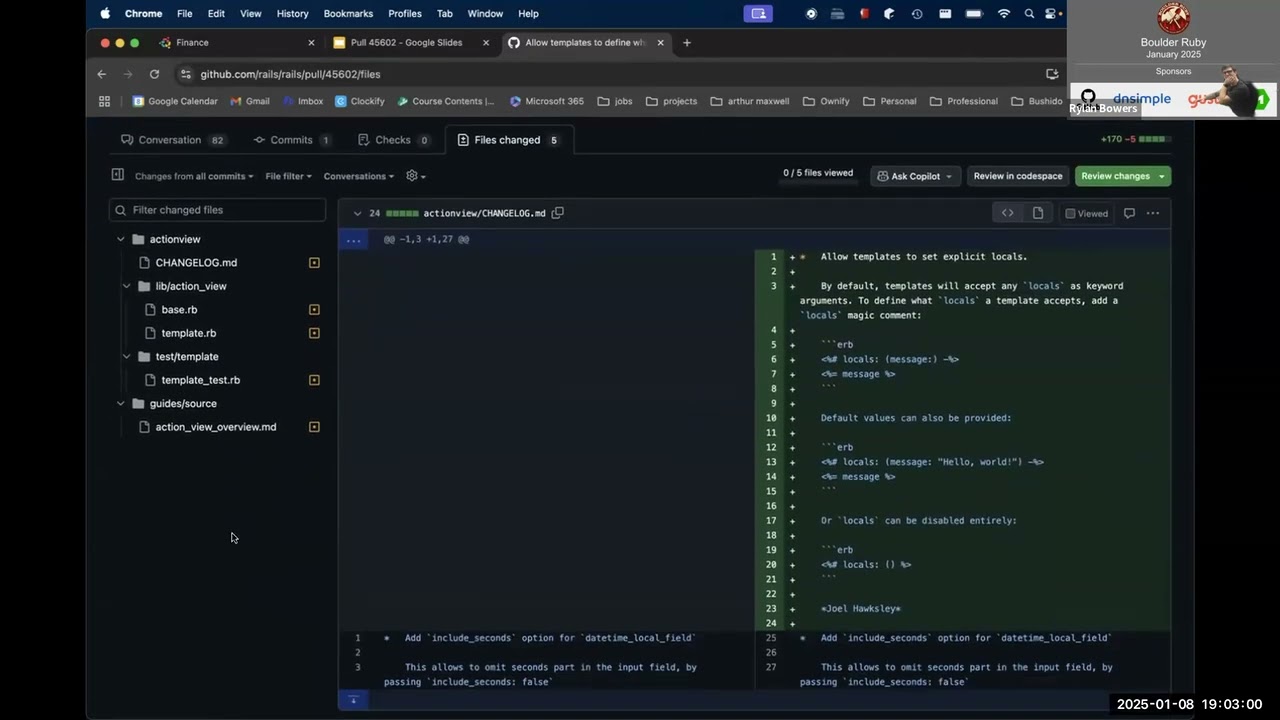Open the Apple menu
1280x720 pixels.
[105, 14]
